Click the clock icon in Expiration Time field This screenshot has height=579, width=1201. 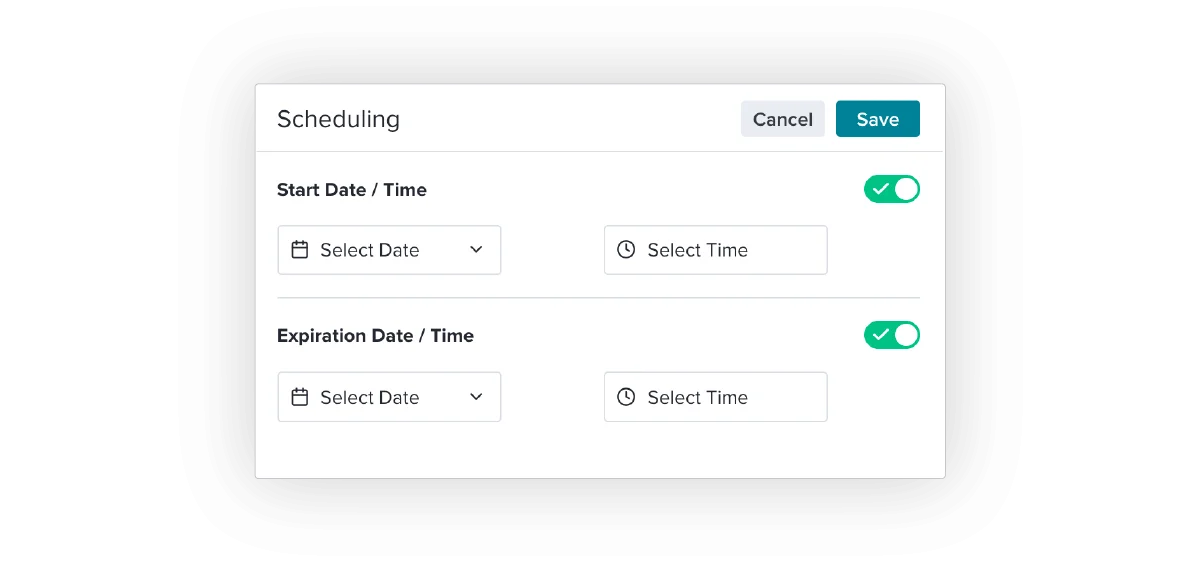pos(626,397)
